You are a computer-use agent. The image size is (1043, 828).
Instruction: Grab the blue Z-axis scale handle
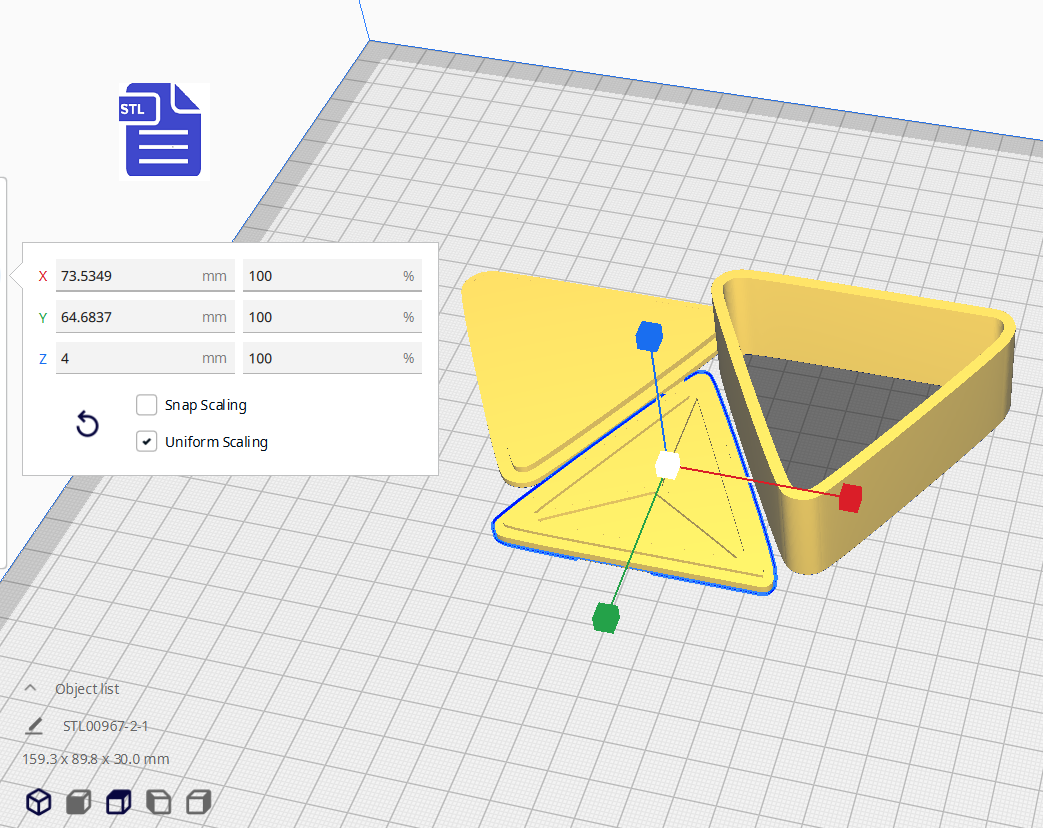pos(649,337)
